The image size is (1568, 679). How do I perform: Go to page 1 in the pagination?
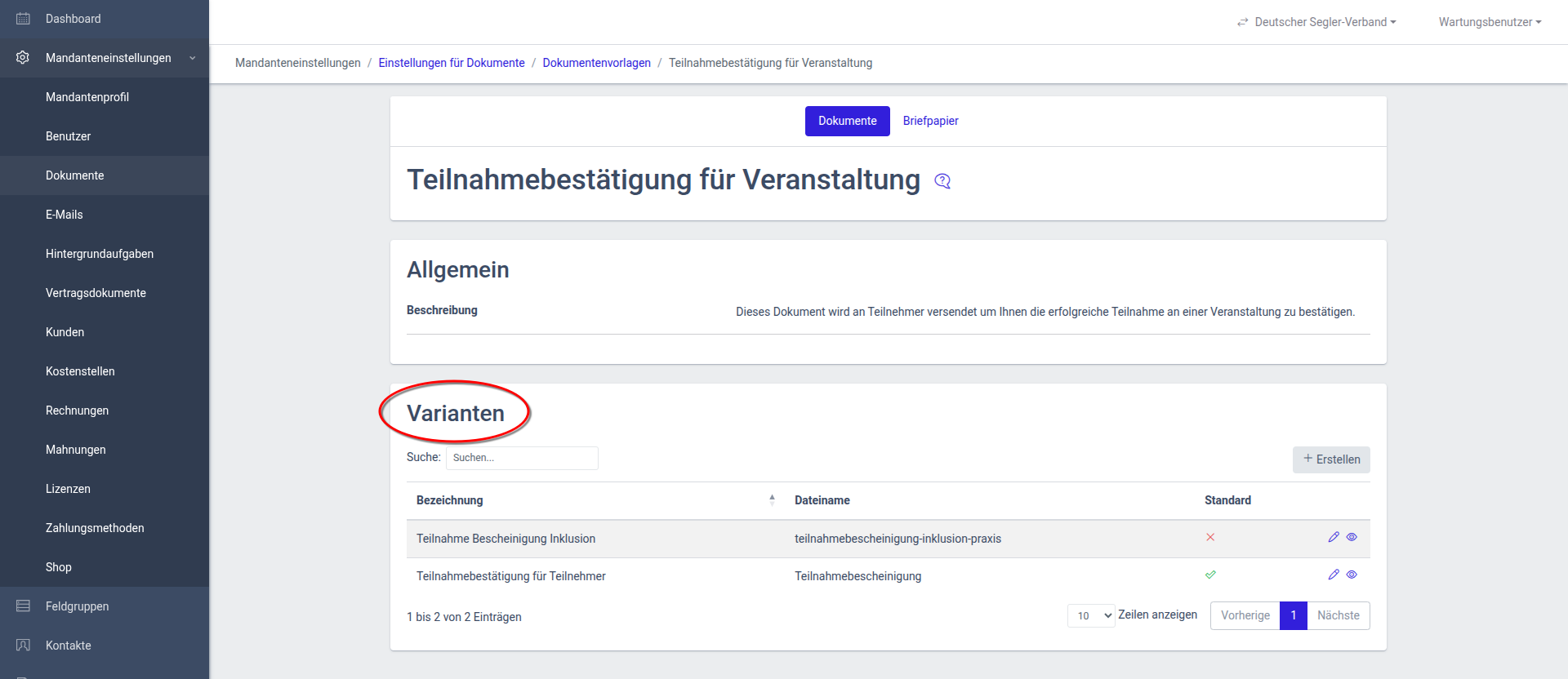(x=1293, y=615)
